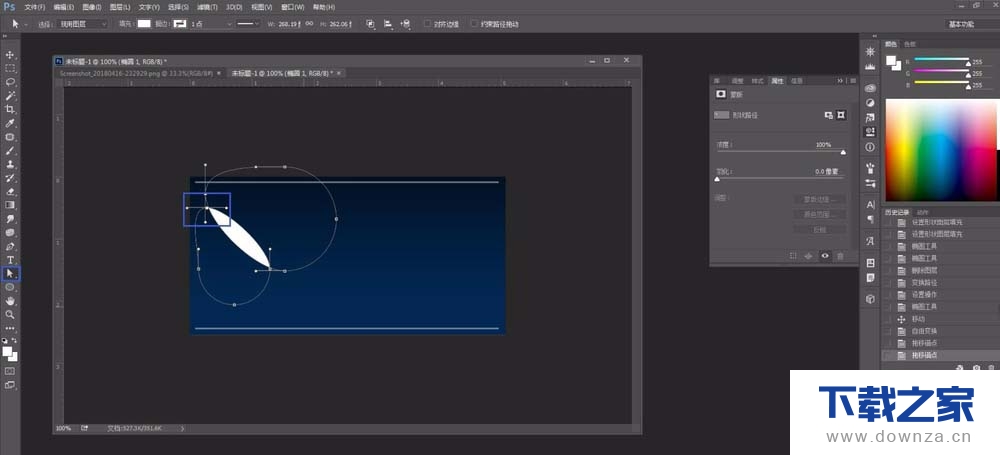The image size is (1000, 455).
Task: Select the Gradient tool
Action: pyautogui.click(x=10, y=205)
